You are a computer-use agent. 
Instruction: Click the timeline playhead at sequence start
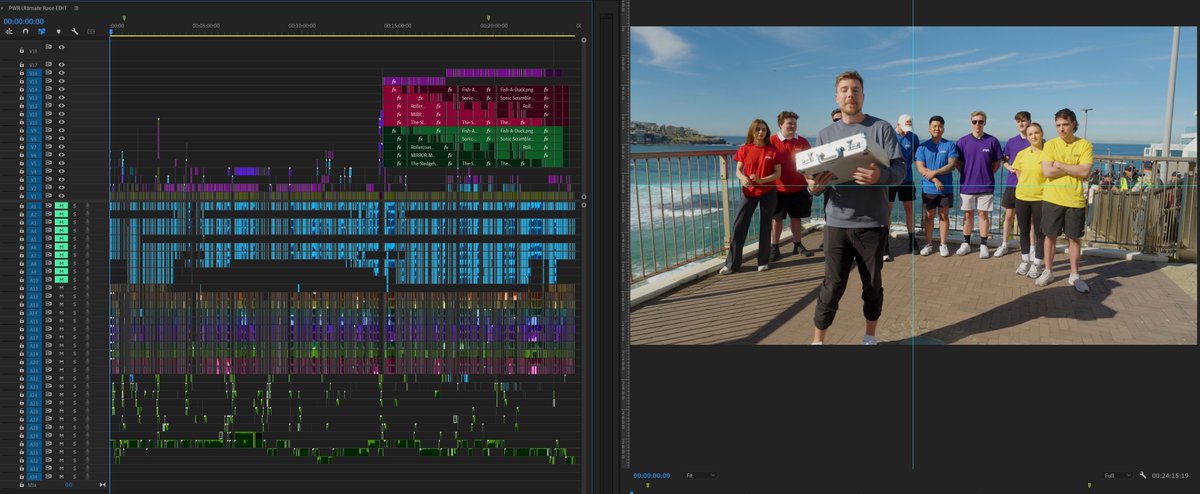click(110, 32)
